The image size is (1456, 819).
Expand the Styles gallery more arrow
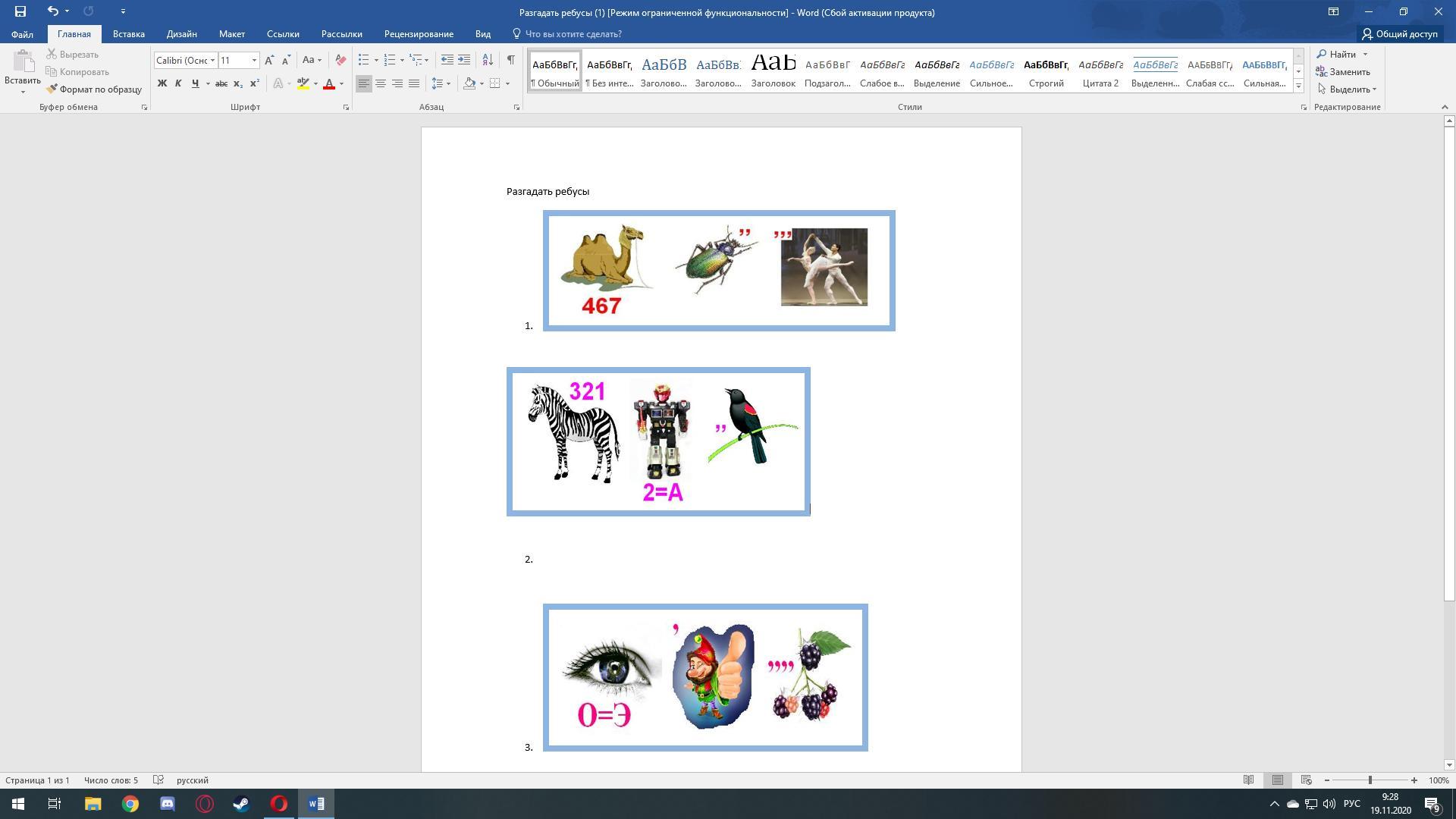coord(1298,86)
